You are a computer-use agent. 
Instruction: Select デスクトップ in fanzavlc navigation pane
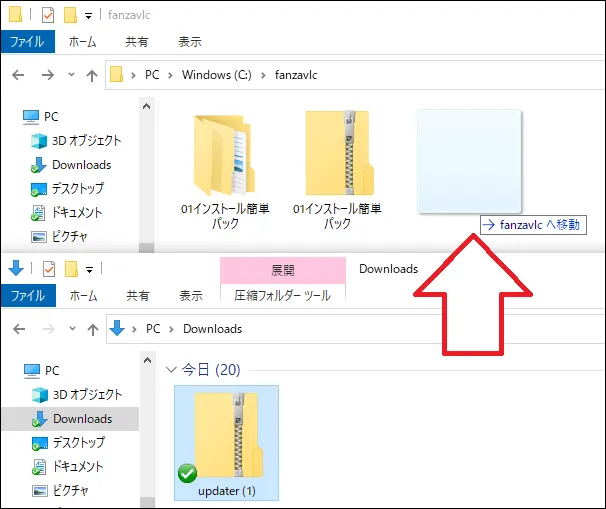67,188
